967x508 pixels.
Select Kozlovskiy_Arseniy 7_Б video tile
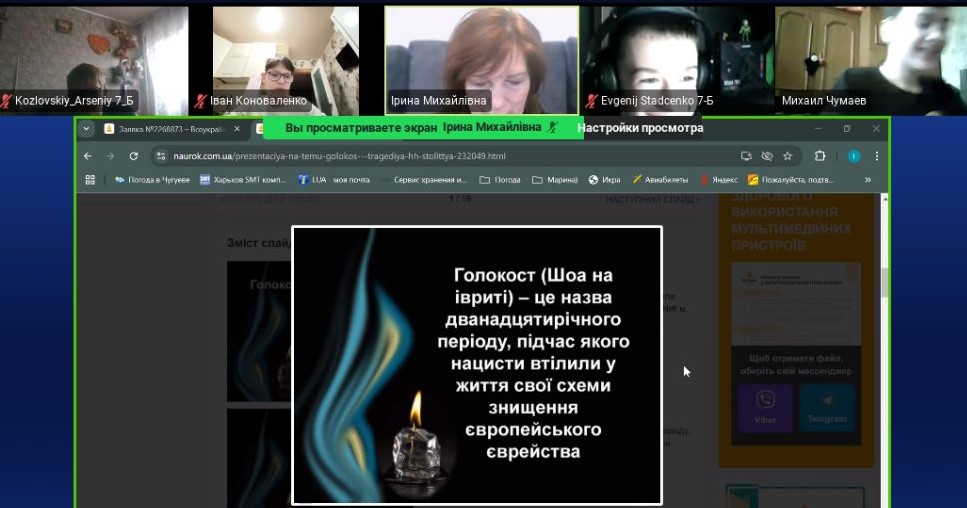[94, 61]
